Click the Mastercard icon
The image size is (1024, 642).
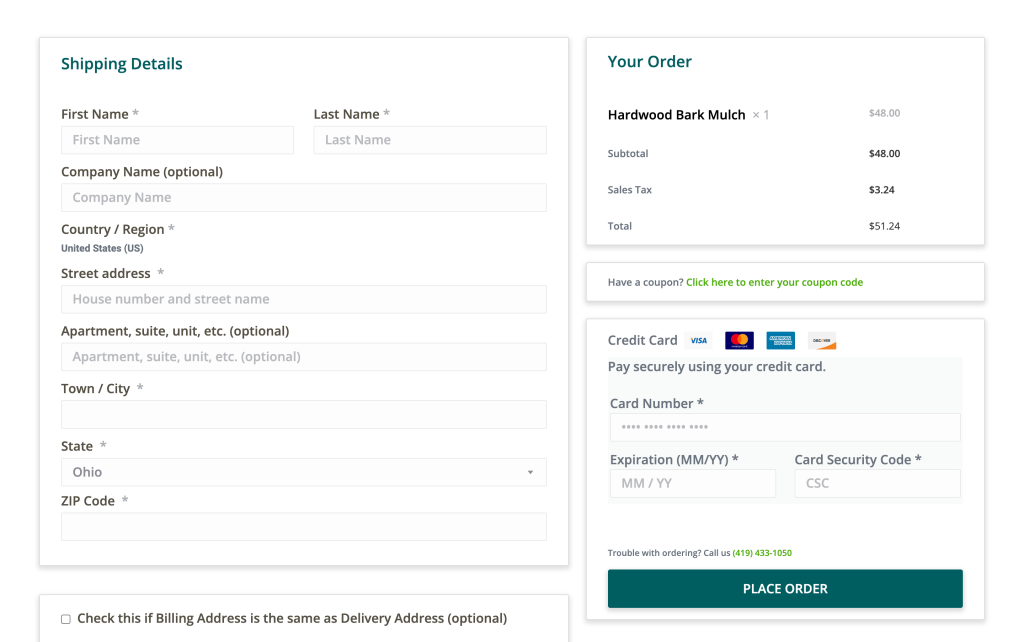(739, 340)
